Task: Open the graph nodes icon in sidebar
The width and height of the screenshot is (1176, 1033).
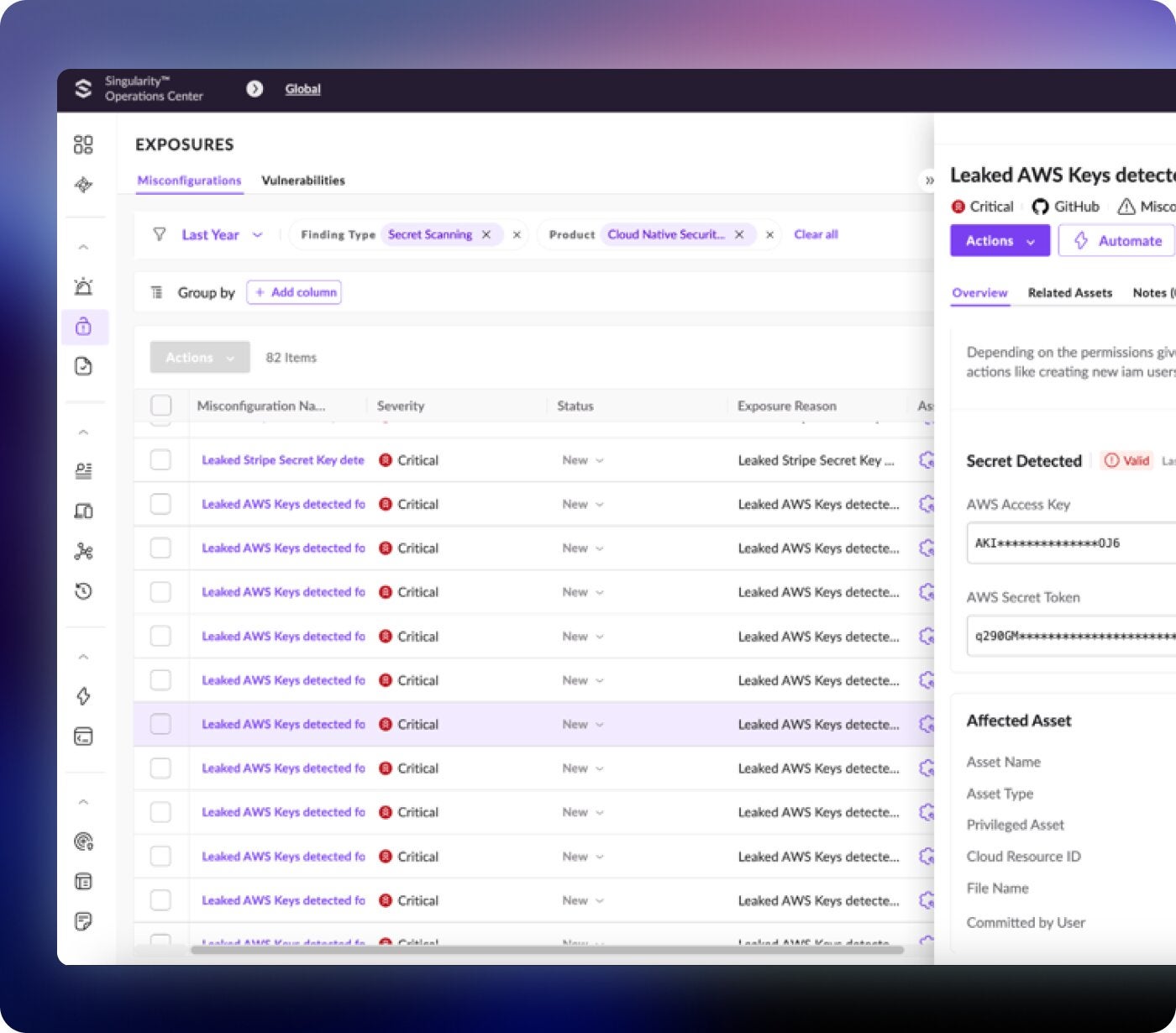Action: coord(83,552)
